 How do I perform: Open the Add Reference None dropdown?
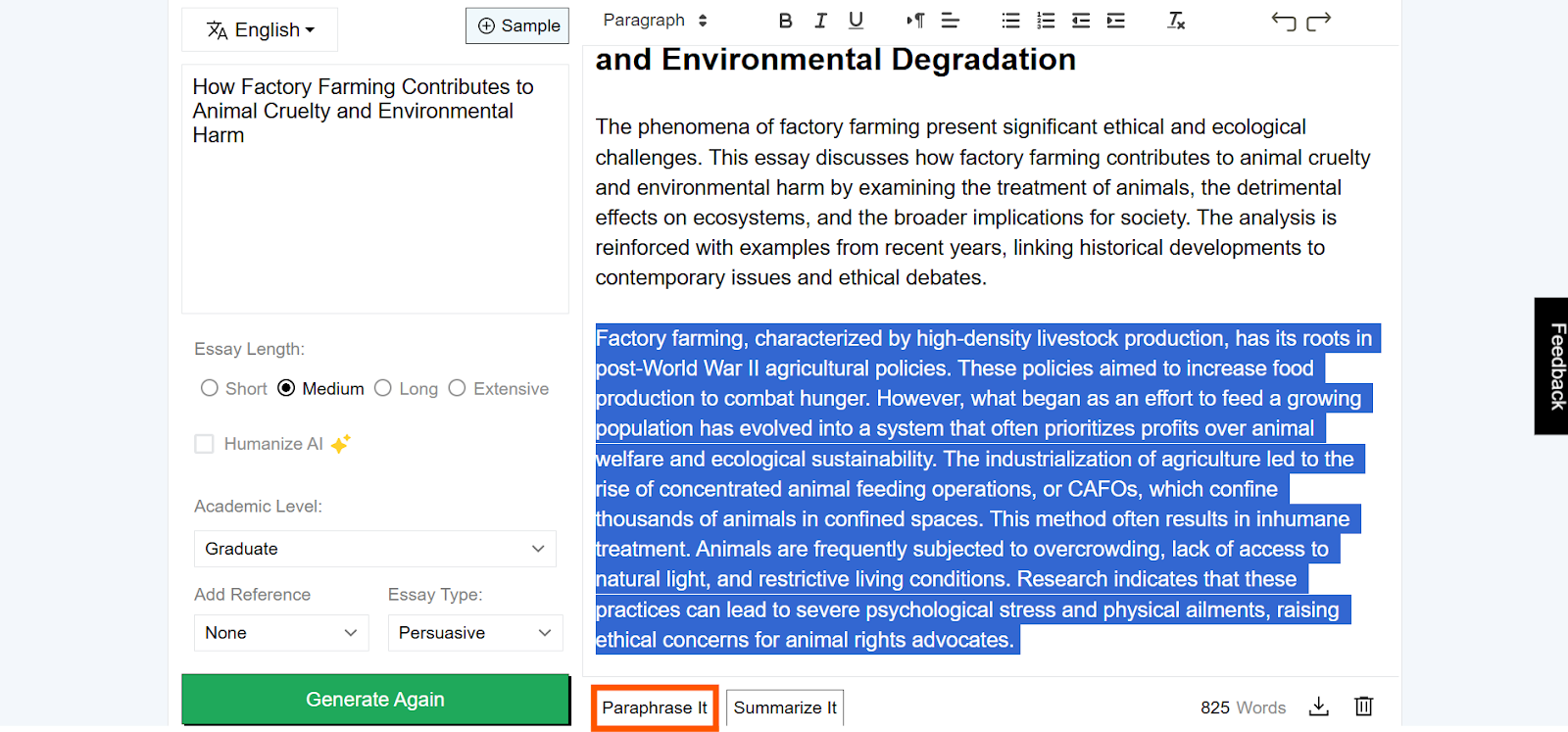(281, 633)
